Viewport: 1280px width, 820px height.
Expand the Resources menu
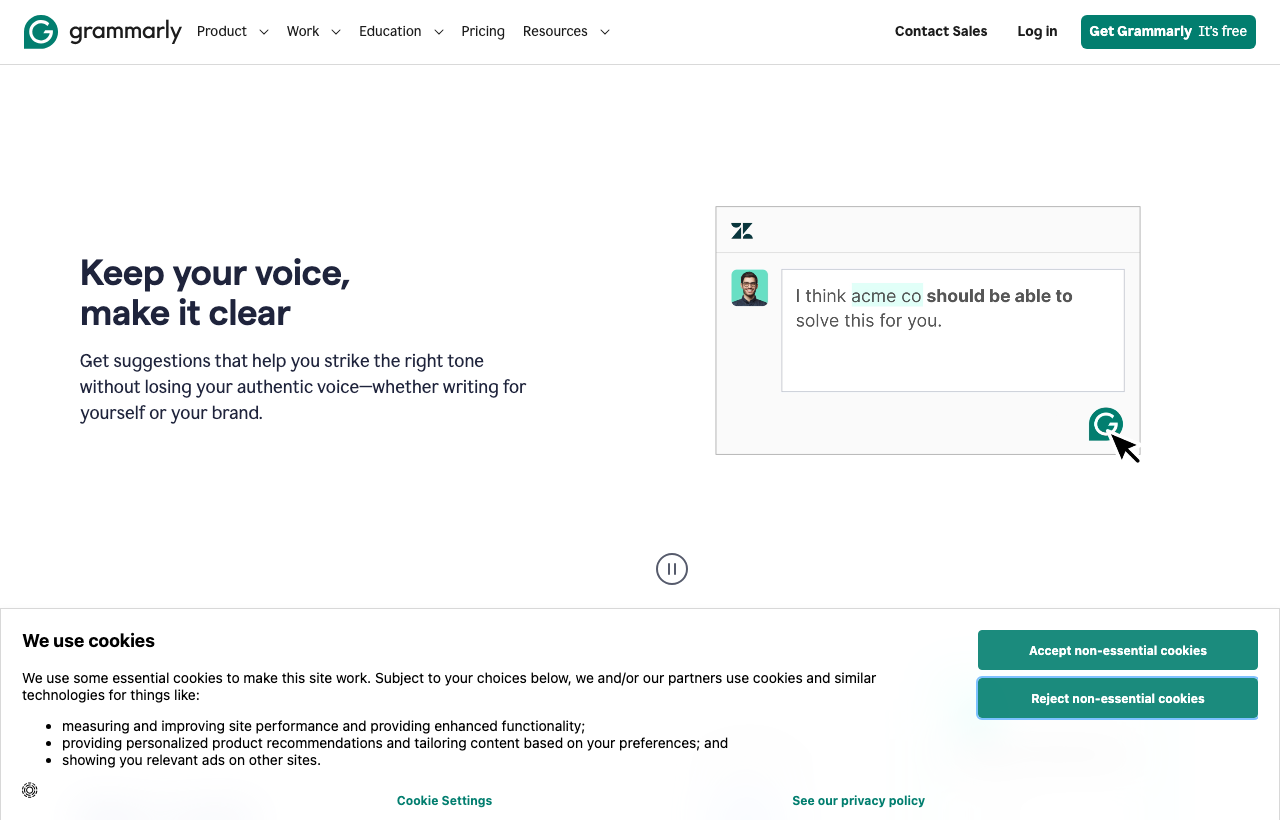(566, 32)
